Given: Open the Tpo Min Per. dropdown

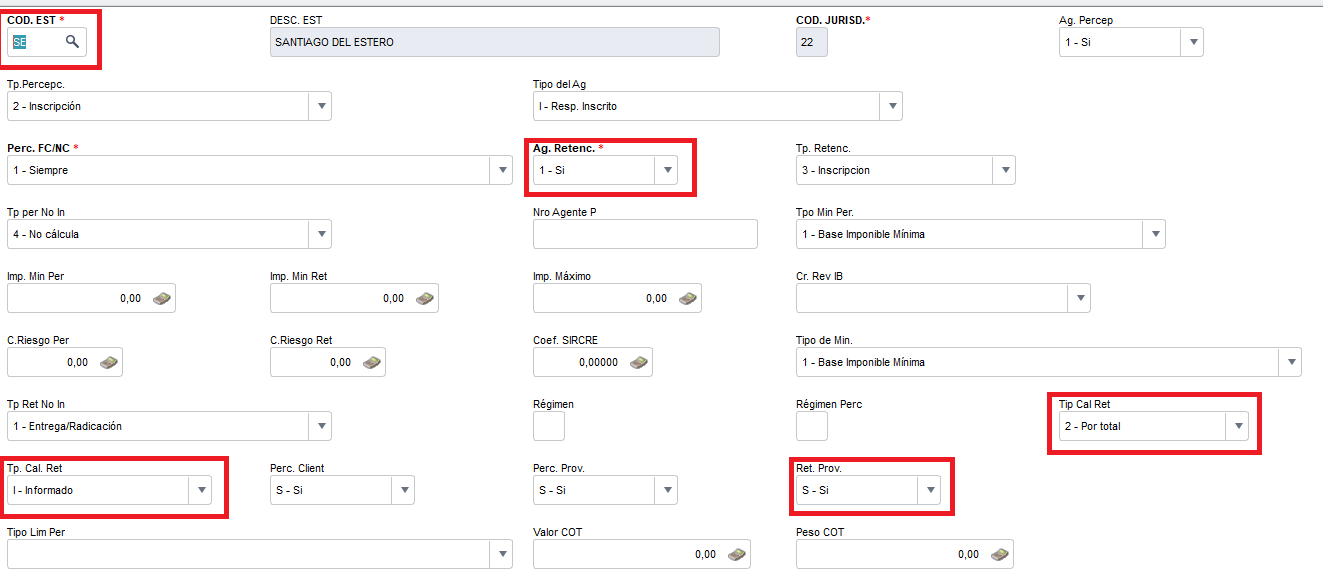Looking at the screenshot, I should tap(1154, 234).
